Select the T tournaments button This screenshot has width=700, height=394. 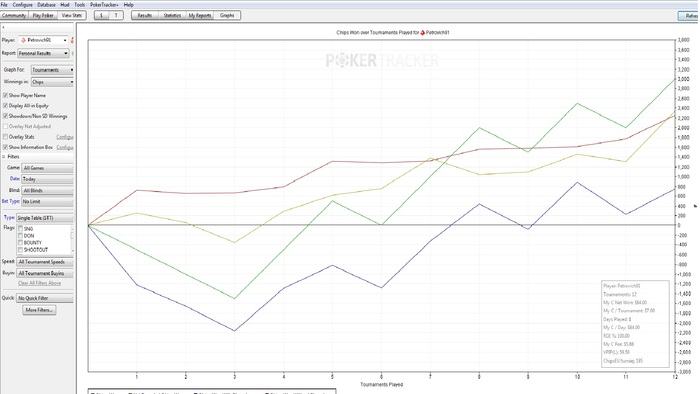click(116, 15)
